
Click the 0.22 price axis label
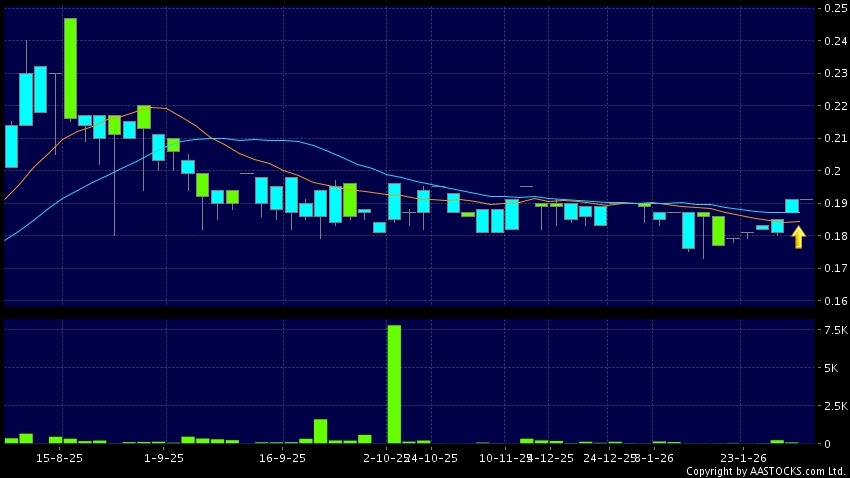[834, 106]
